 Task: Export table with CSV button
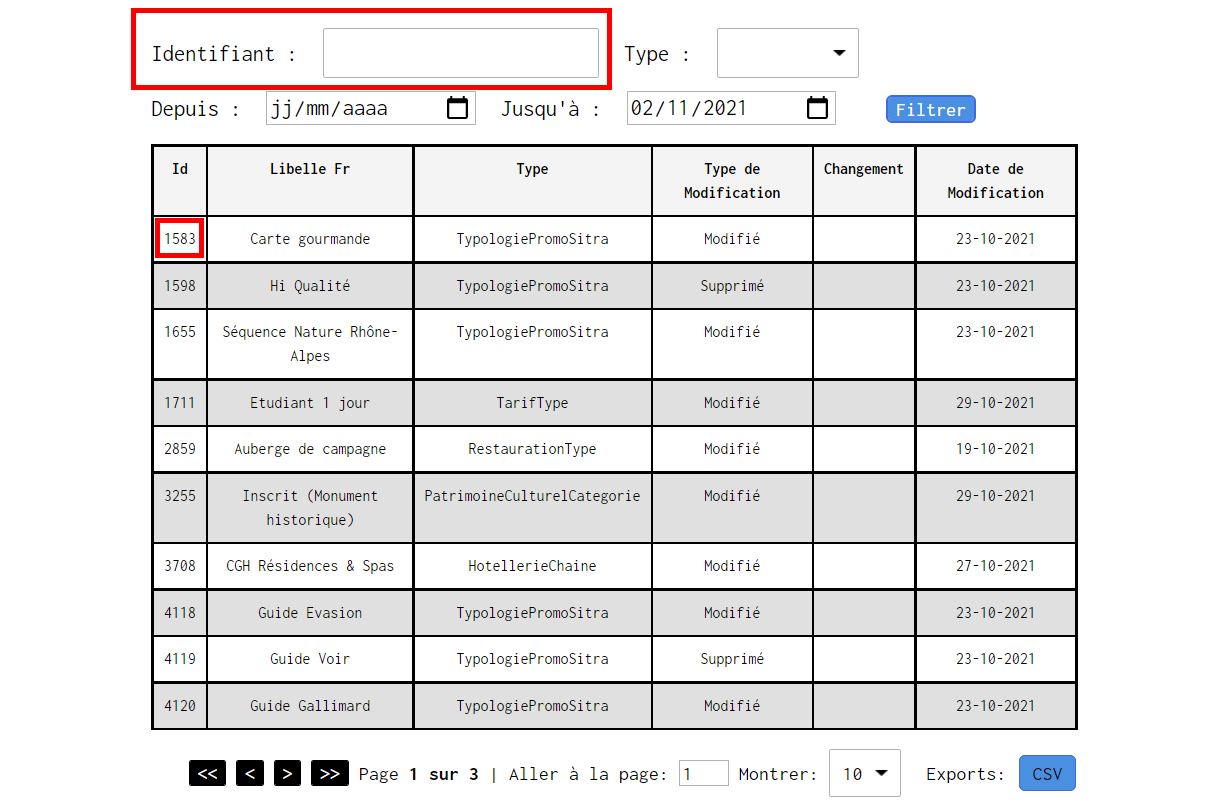pyautogui.click(x=1047, y=773)
